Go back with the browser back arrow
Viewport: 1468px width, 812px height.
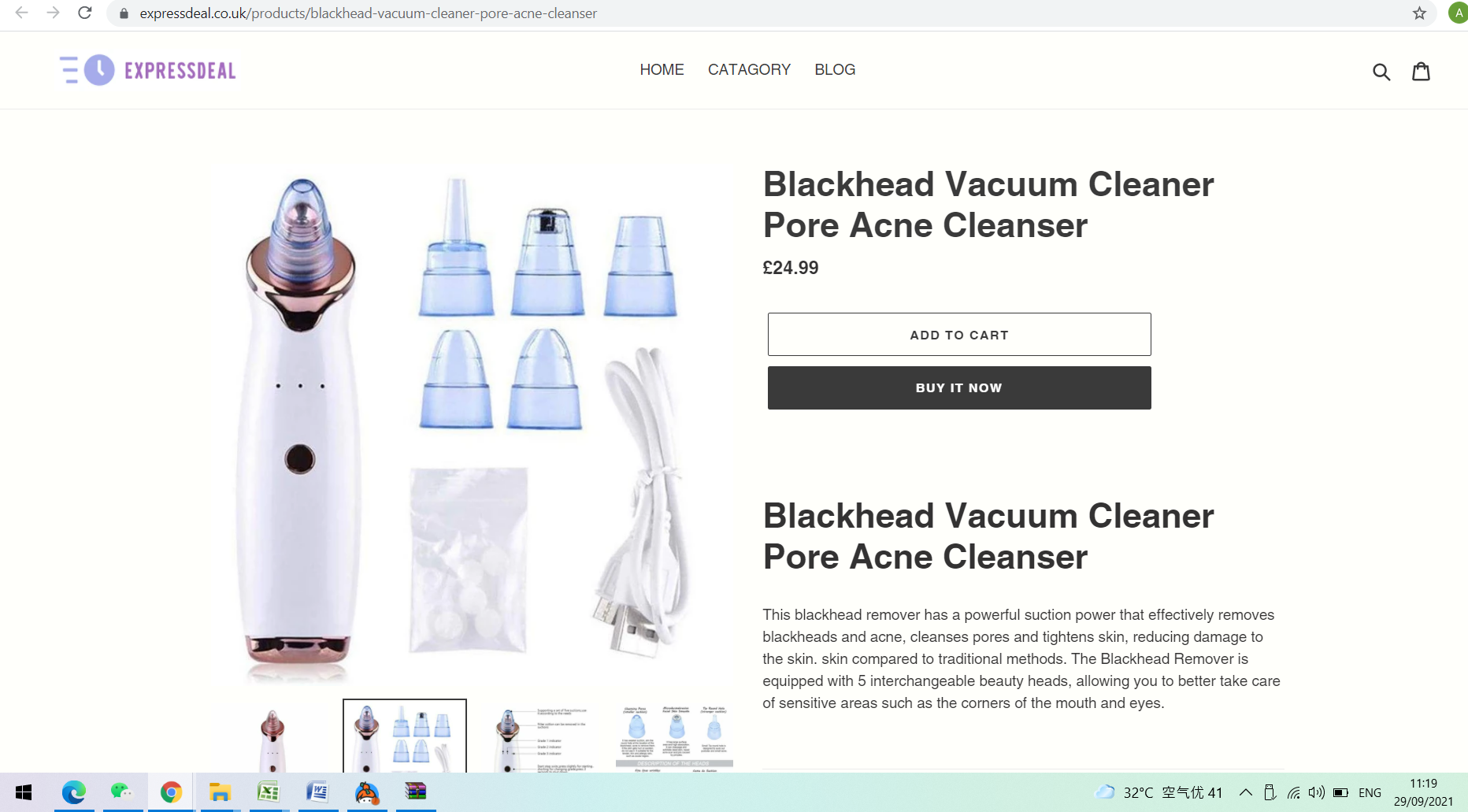coord(21,13)
